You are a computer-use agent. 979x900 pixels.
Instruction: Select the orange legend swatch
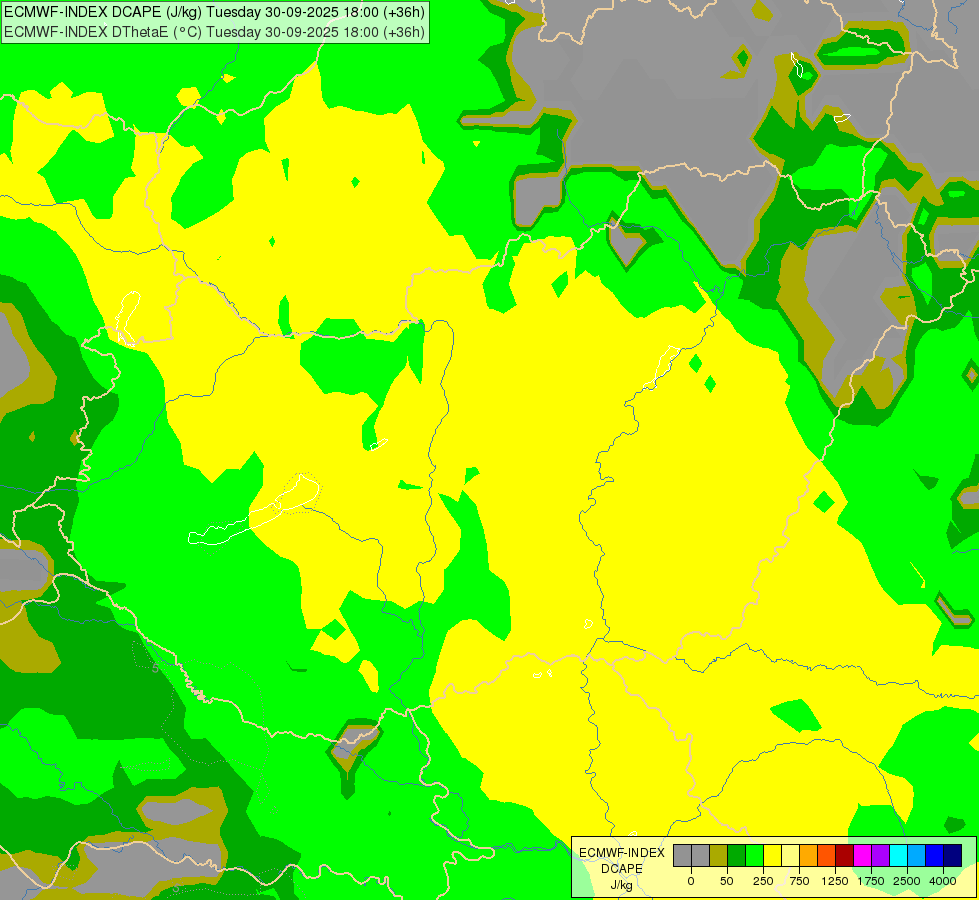pos(809,856)
